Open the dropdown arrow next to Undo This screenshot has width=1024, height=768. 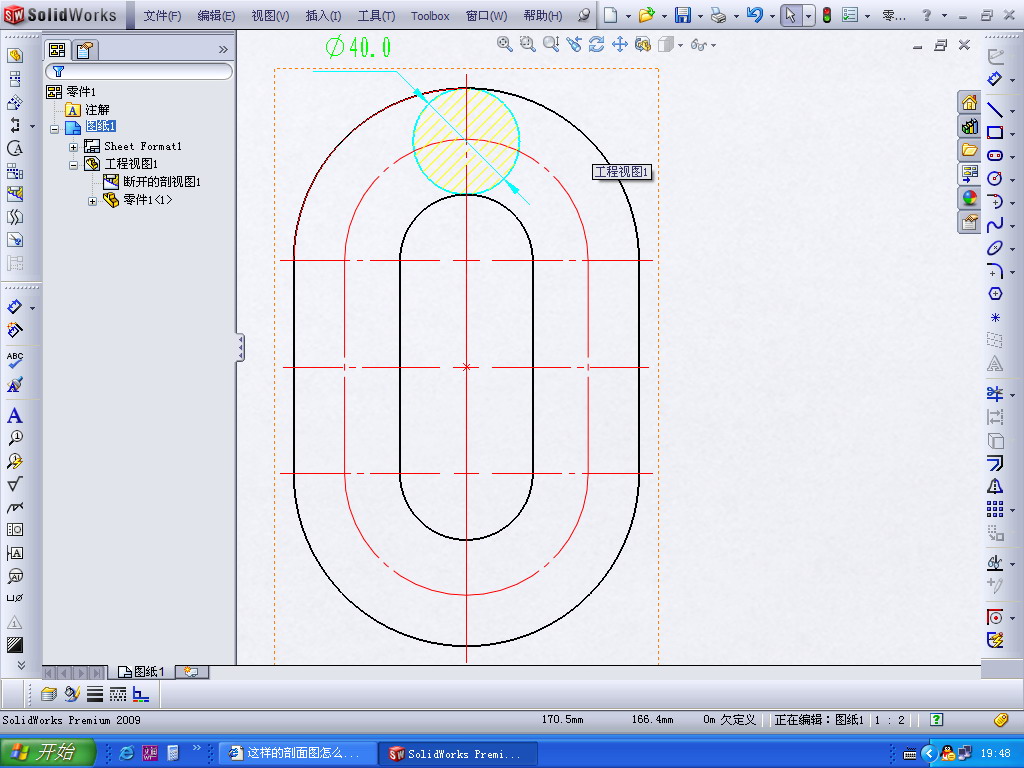click(772, 16)
